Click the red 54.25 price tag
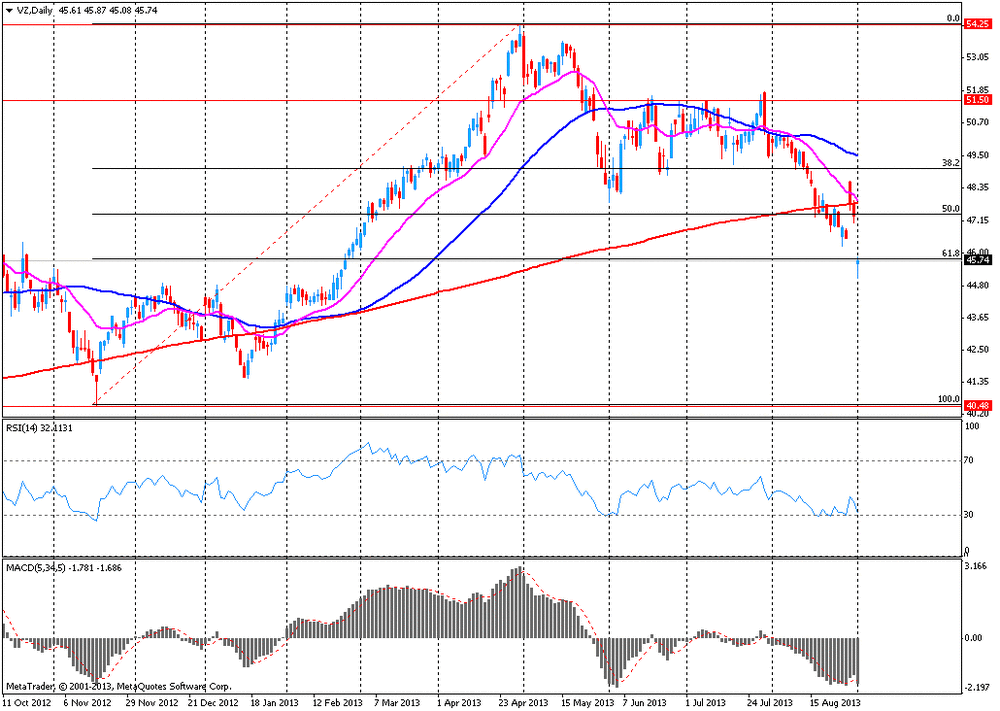This screenshot has width=1000, height=711. click(x=977, y=24)
